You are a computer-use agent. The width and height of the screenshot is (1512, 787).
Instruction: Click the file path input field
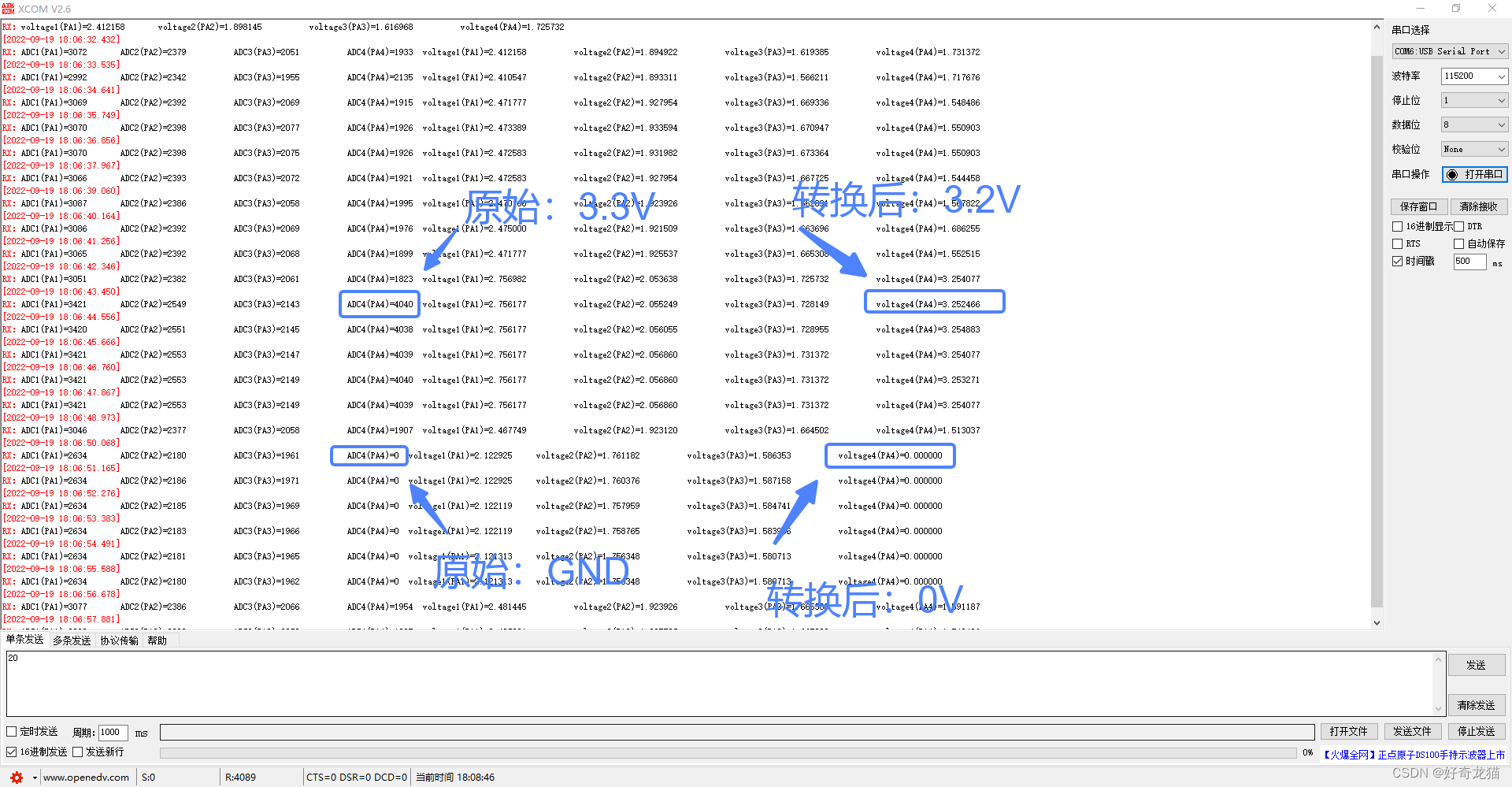point(737,733)
